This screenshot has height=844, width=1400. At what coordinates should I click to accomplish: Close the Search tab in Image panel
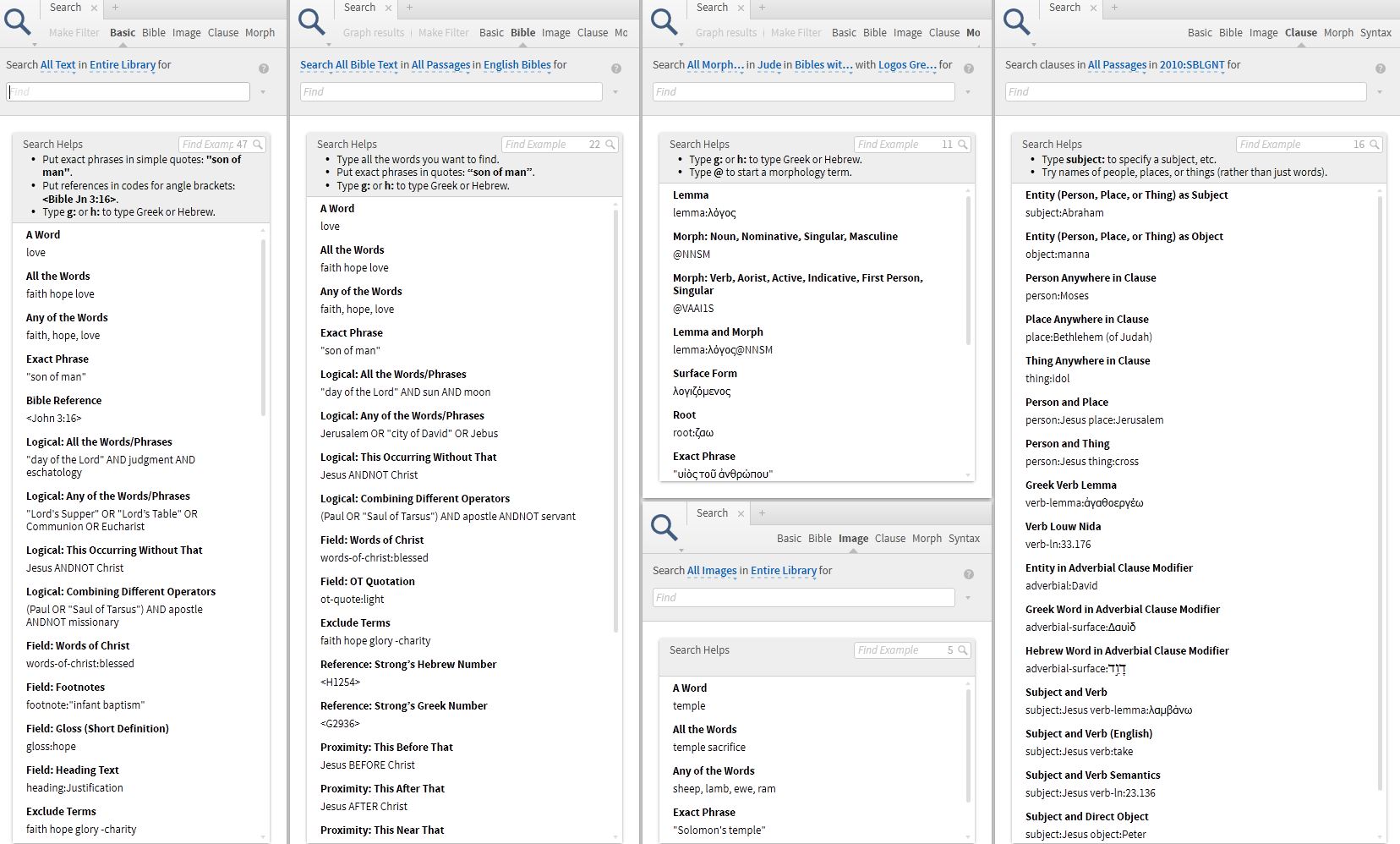(x=741, y=513)
